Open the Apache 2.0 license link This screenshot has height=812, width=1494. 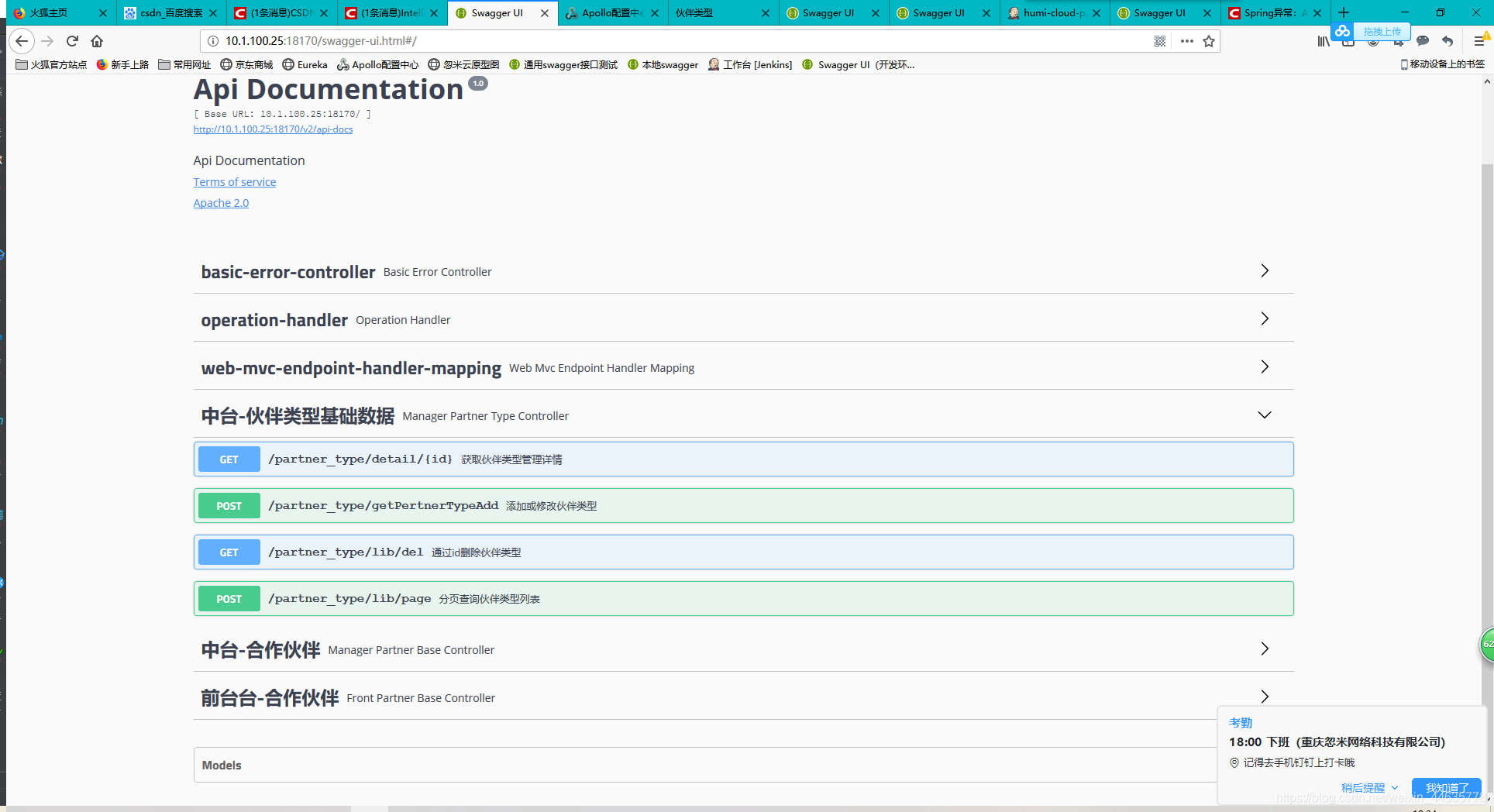(221, 203)
